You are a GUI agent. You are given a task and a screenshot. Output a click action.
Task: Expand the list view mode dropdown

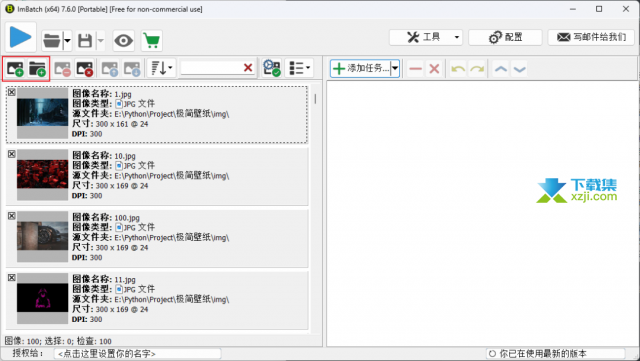point(299,68)
